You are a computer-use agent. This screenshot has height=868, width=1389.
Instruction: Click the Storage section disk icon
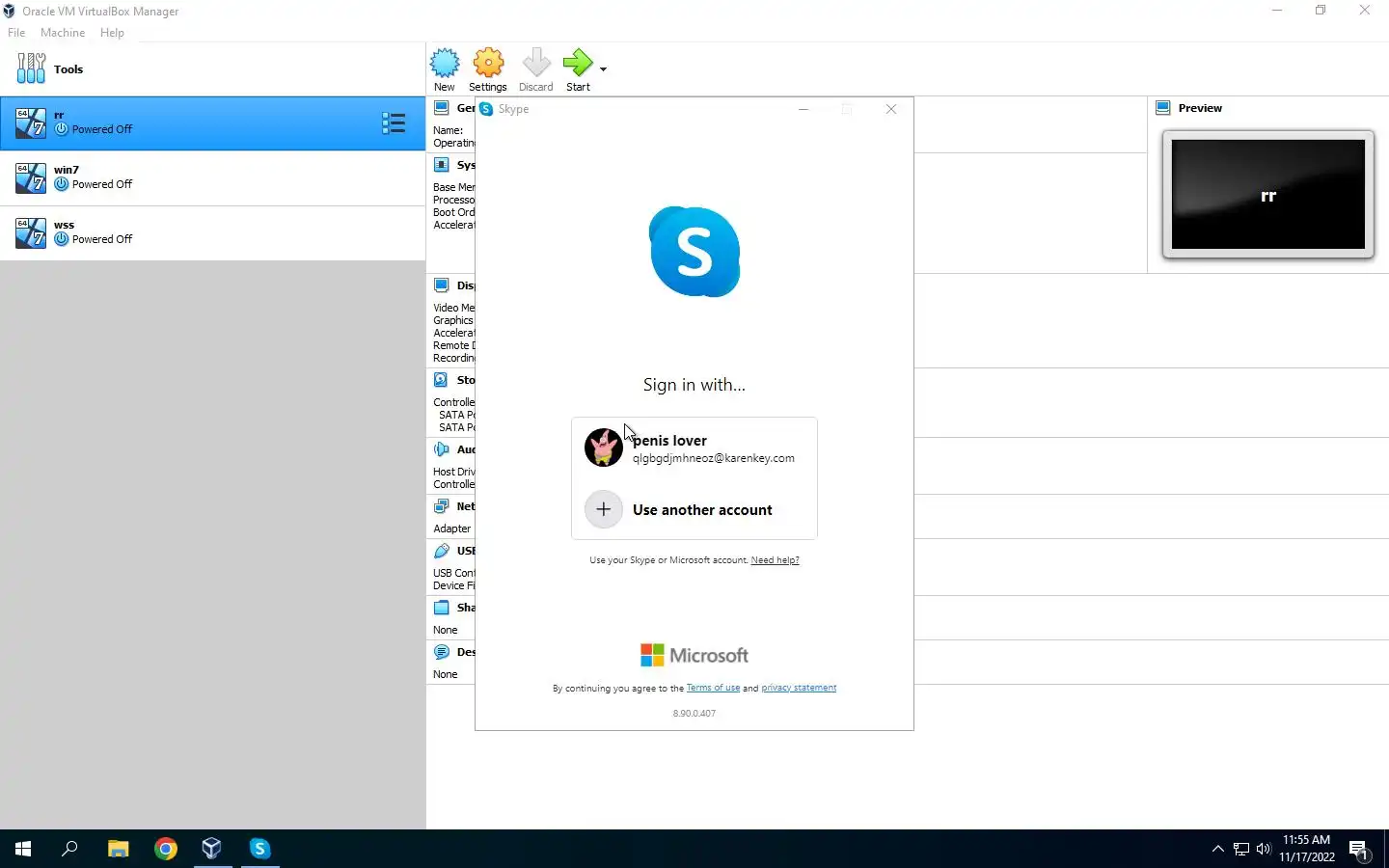pyautogui.click(x=442, y=380)
